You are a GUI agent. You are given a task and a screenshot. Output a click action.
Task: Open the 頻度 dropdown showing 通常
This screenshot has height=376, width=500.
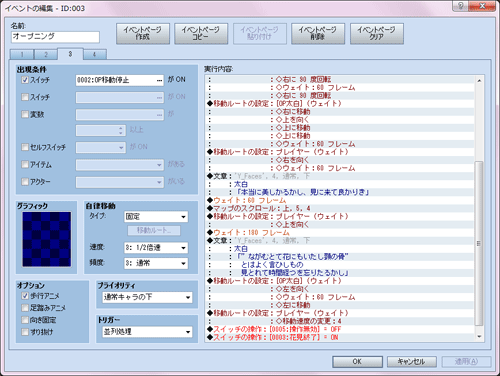[156, 263]
